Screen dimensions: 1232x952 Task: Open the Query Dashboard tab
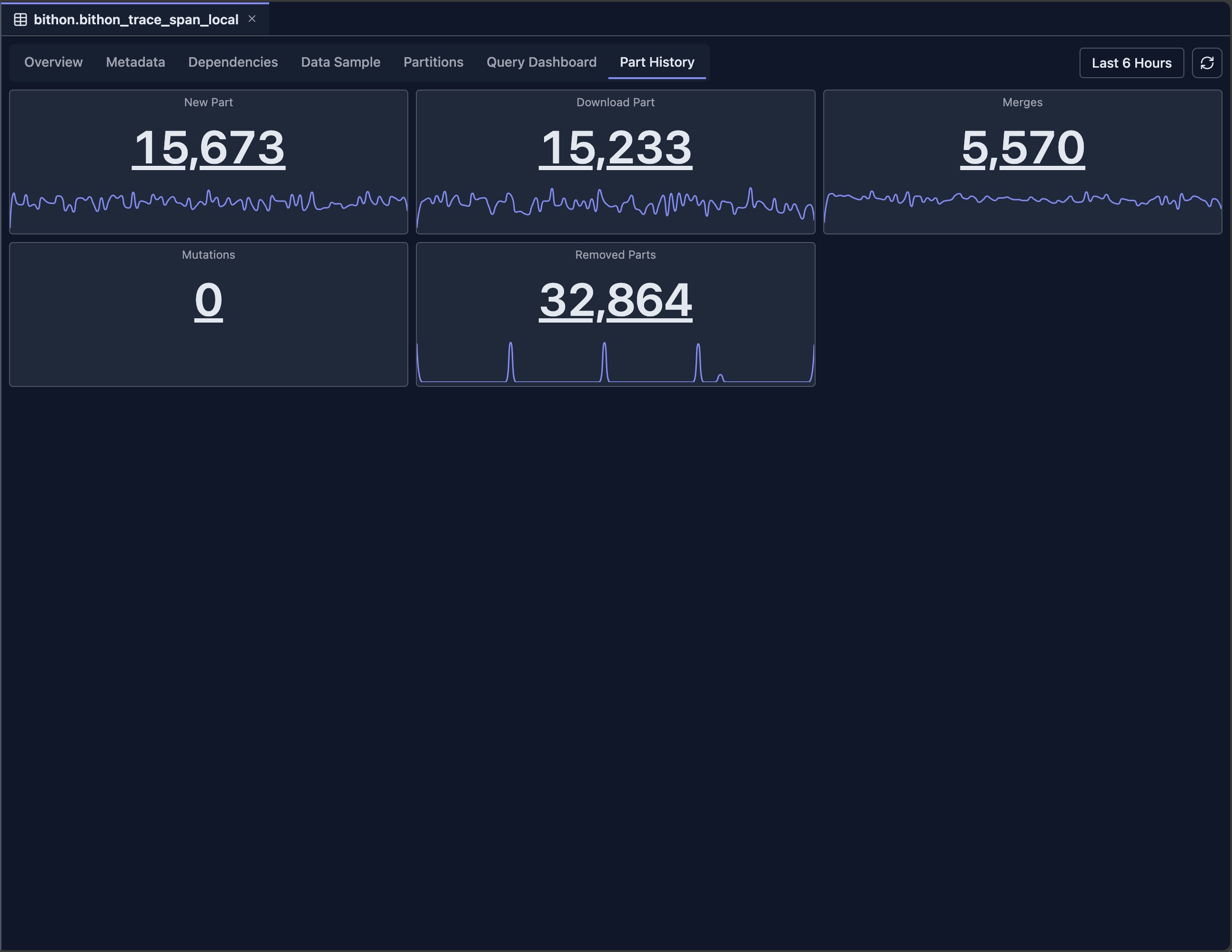pos(541,62)
